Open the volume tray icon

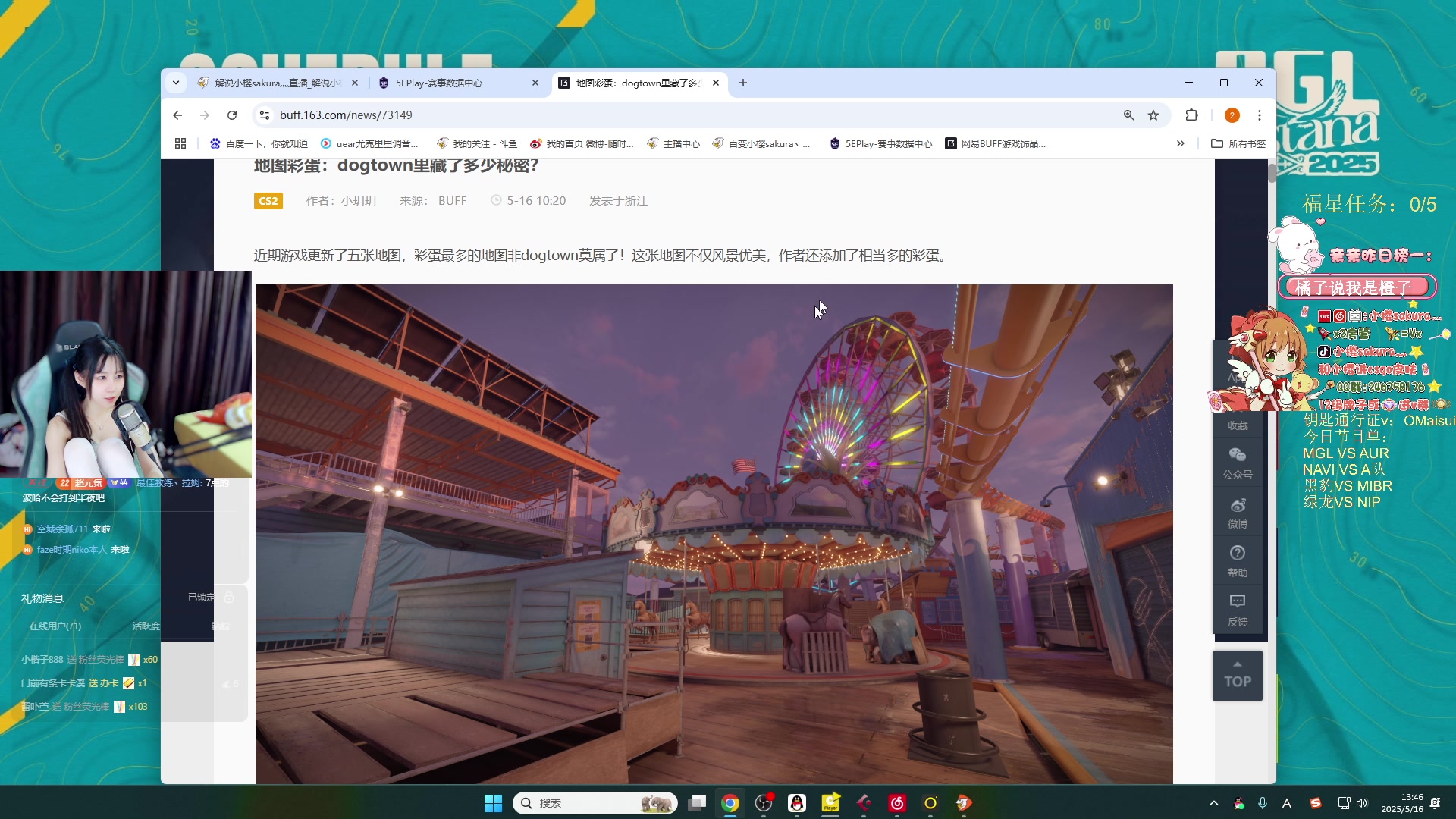coord(1362,803)
